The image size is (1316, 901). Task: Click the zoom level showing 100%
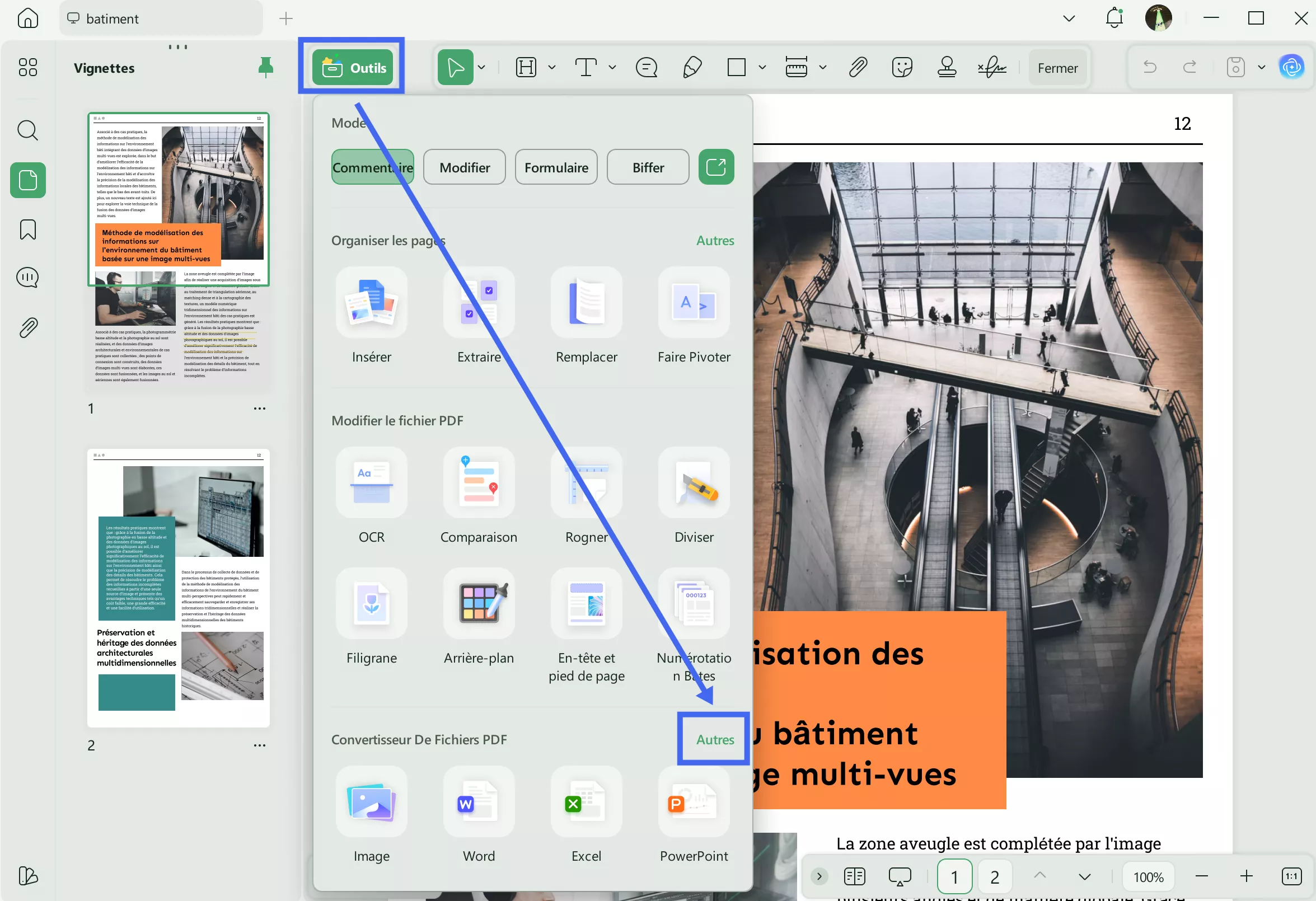click(x=1148, y=876)
